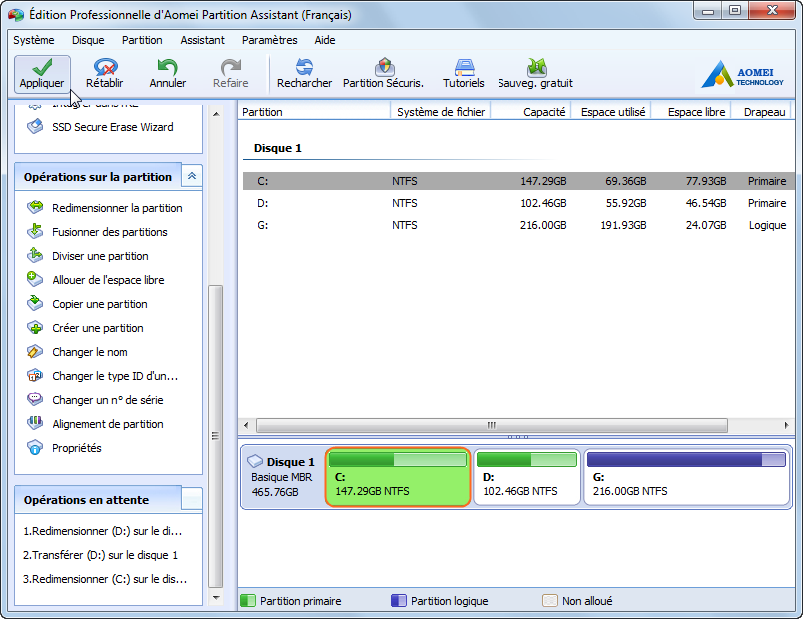Open the Partition menu
Viewport: 803px width, 619px height.
(x=142, y=40)
